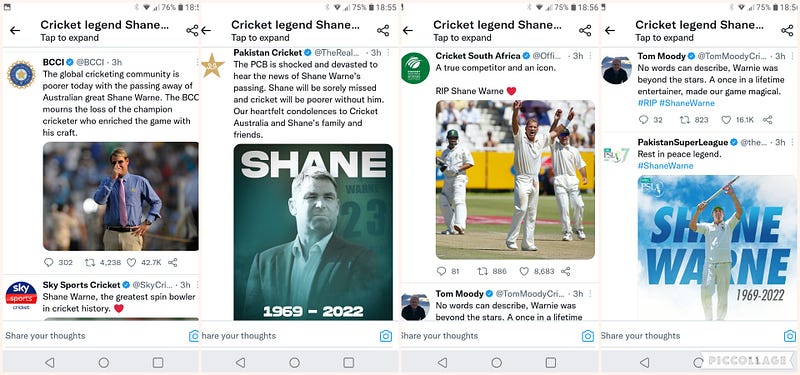Retweet Tom Moody's tweet with 823 retweets
The height and width of the screenshot is (375, 800).
coord(685,120)
